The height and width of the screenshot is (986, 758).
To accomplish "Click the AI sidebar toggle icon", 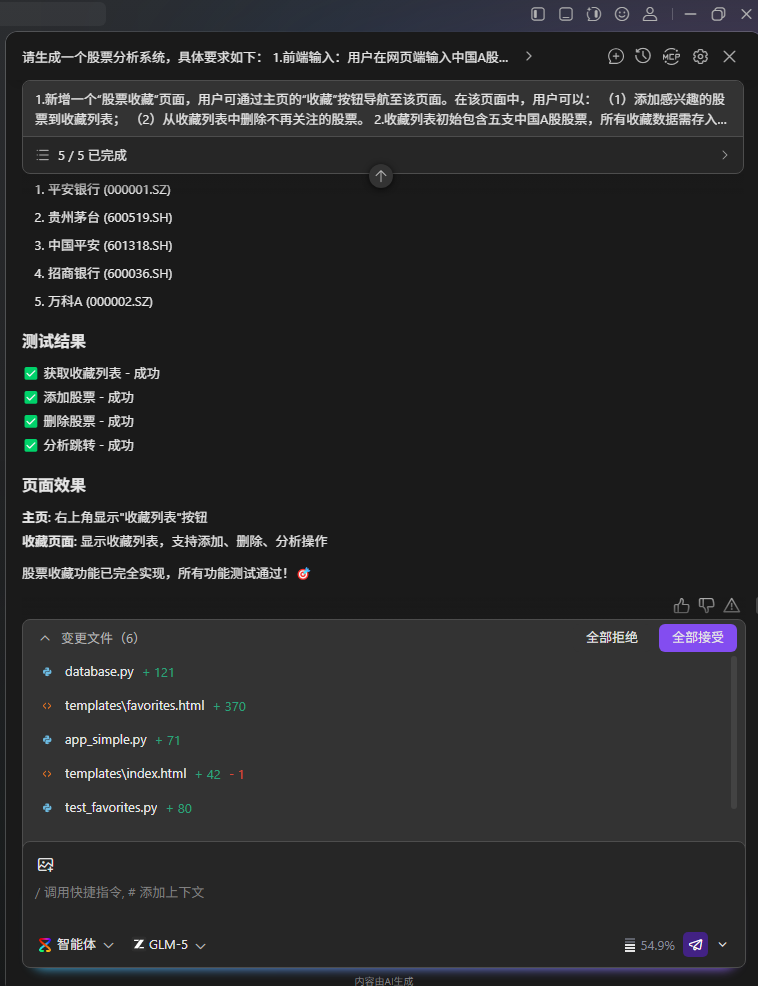I will (594, 14).
